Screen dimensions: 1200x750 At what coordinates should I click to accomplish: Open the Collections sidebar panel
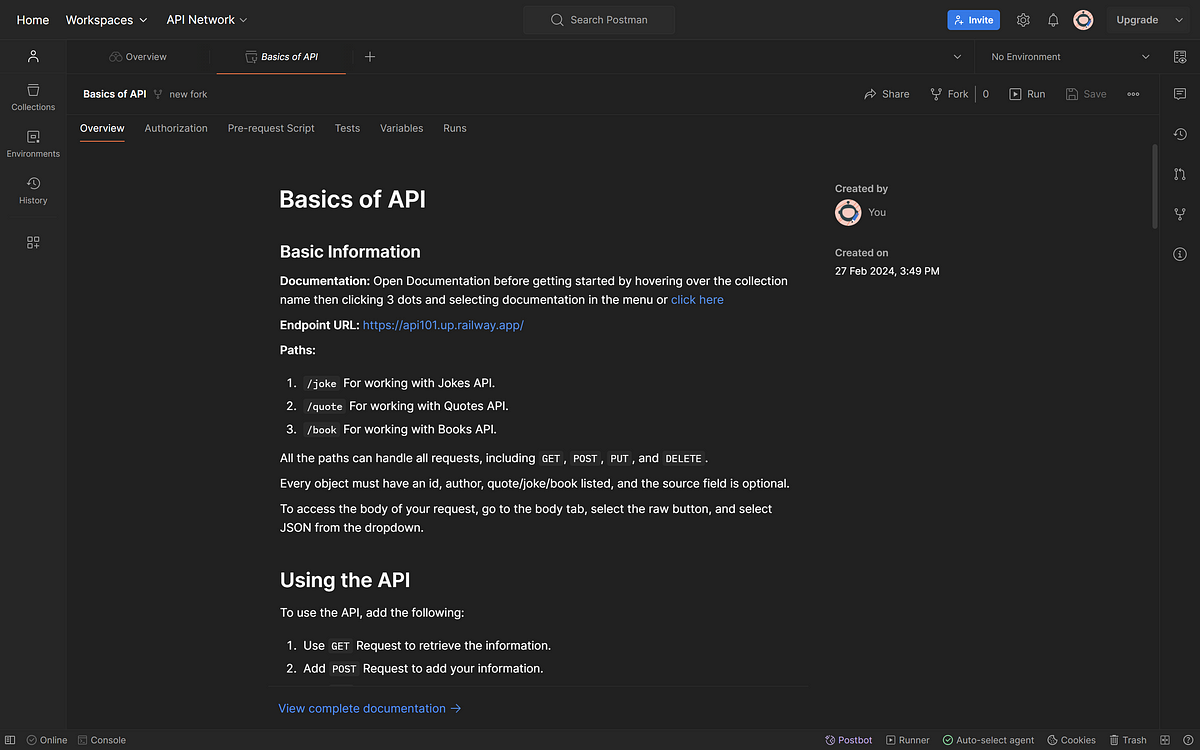pos(33,97)
